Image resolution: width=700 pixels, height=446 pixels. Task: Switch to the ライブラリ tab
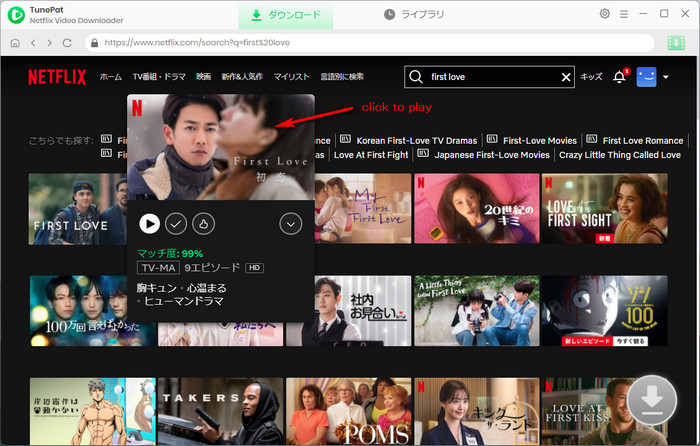click(x=414, y=15)
